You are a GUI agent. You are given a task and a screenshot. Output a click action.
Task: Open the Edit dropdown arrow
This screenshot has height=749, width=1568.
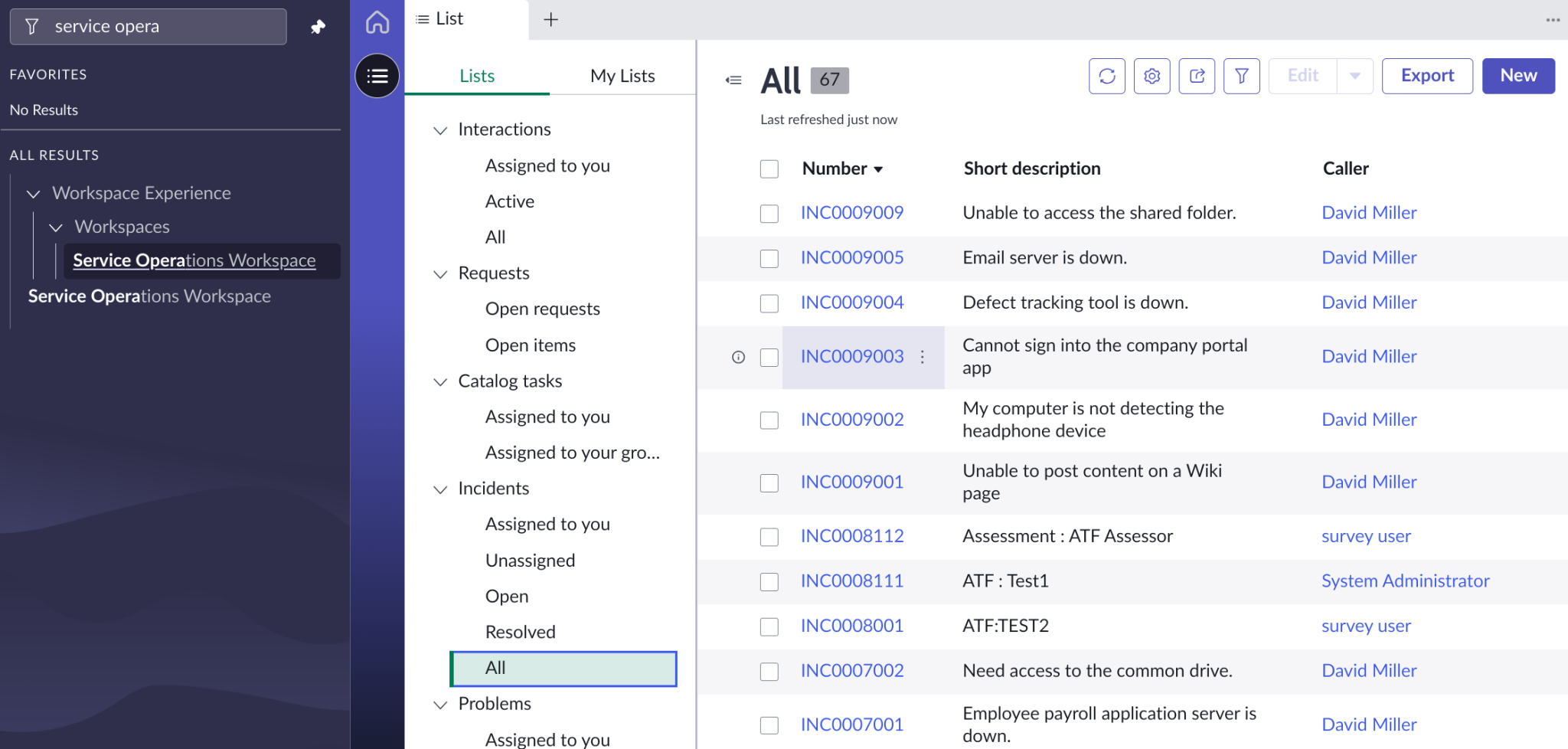[1354, 76]
